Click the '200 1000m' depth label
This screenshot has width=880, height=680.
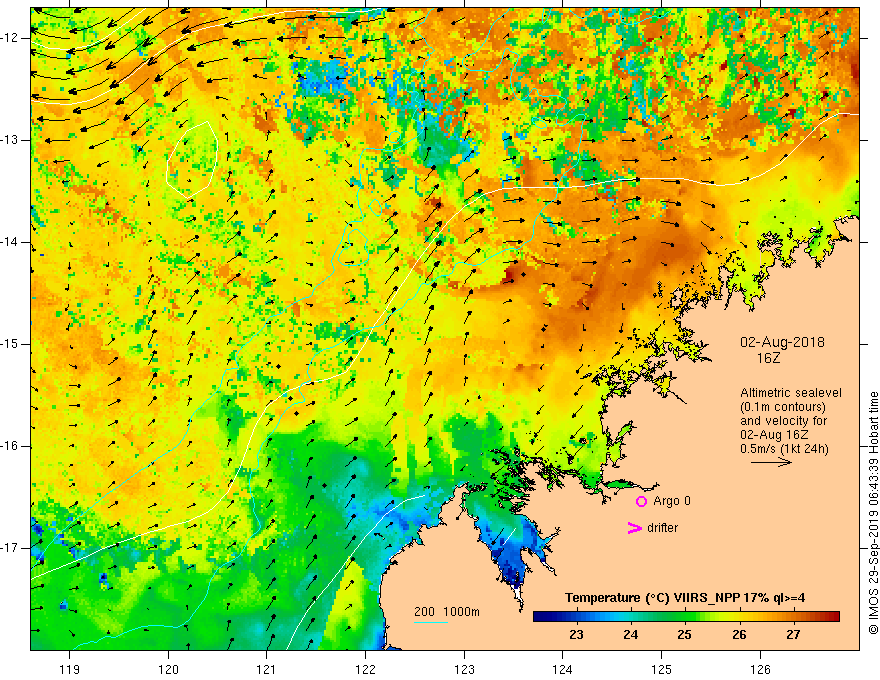446,611
